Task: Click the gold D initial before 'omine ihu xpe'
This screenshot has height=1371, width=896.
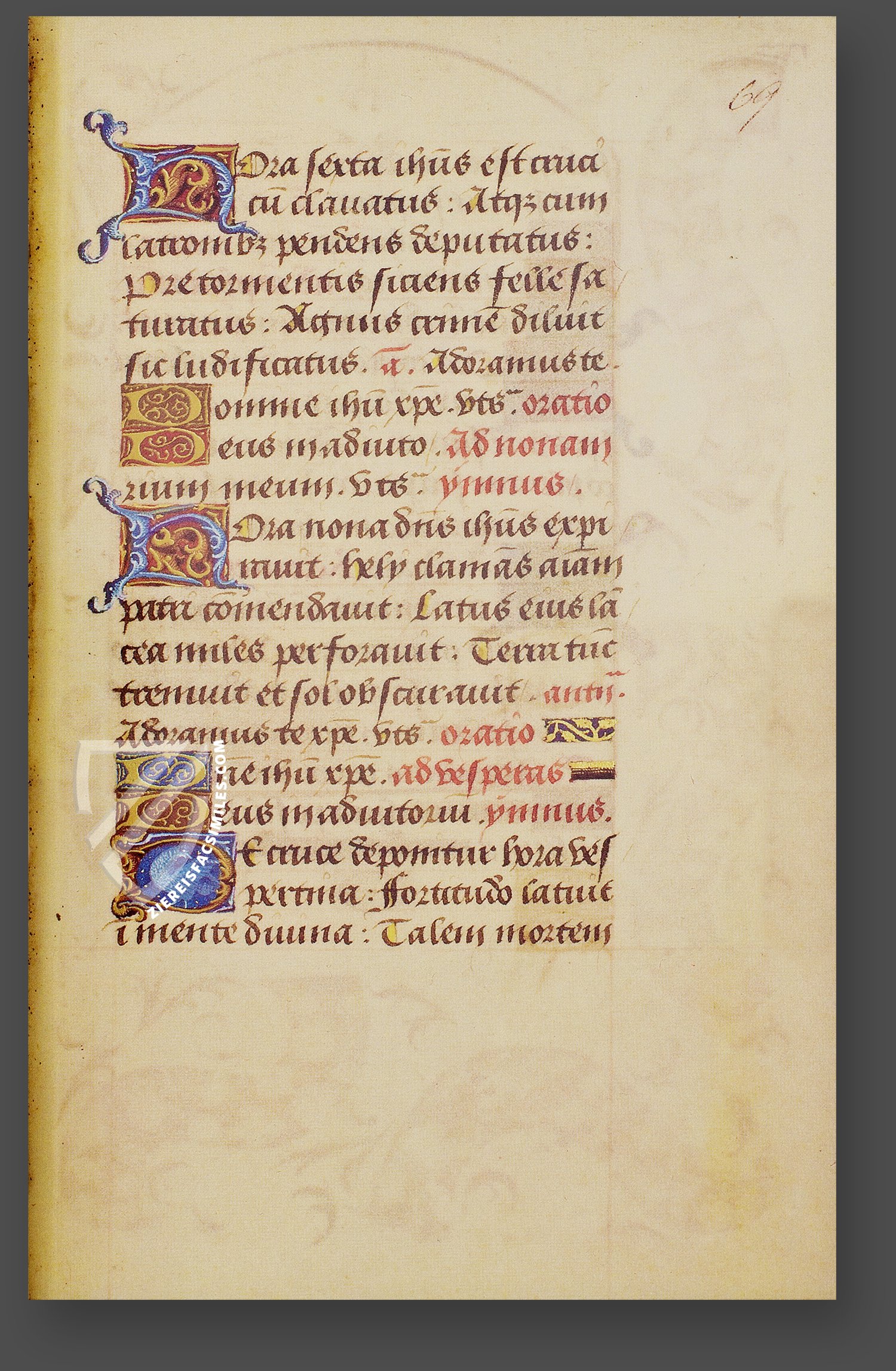Action: (x=165, y=405)
